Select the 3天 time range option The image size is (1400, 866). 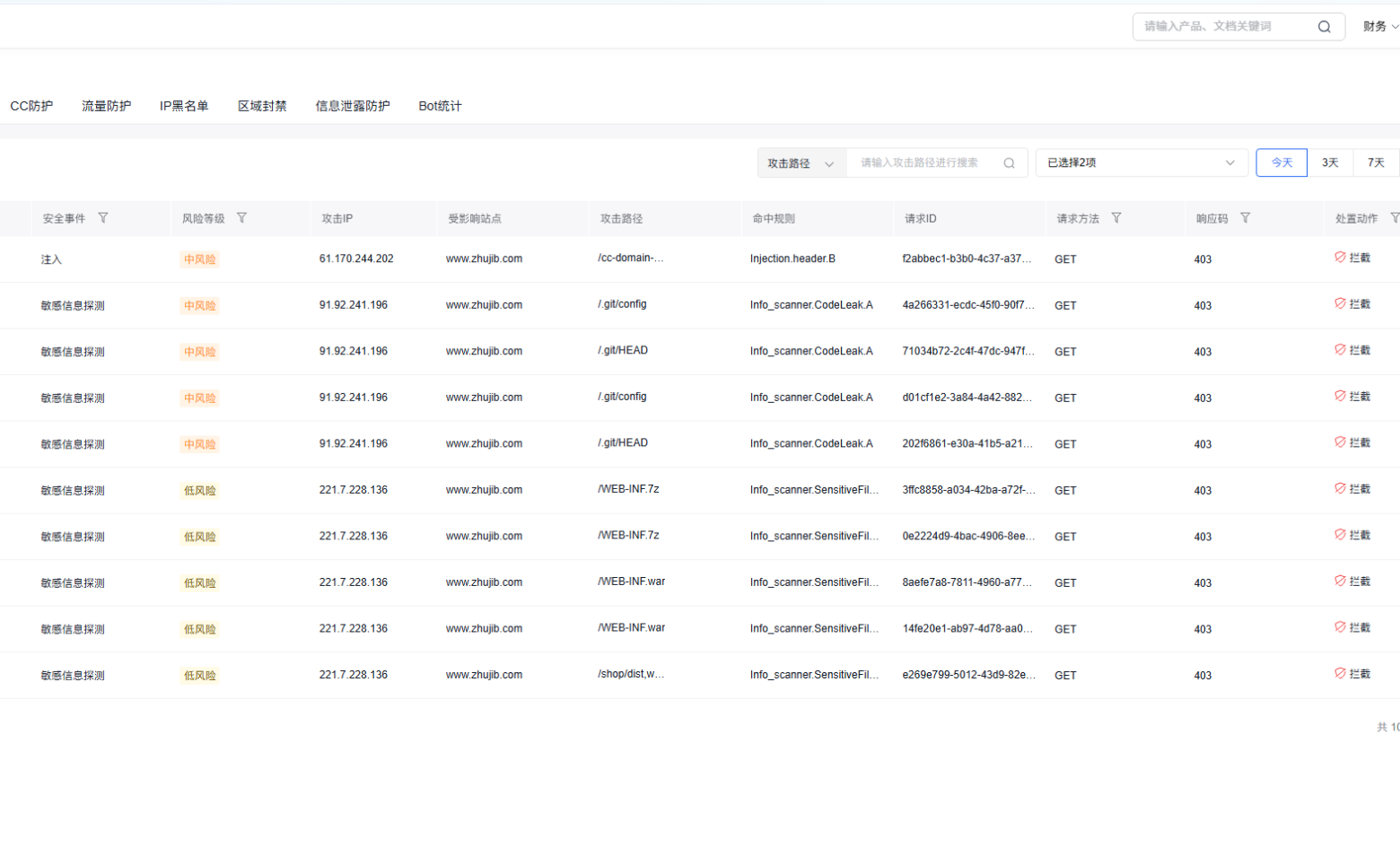[1330, 162]
